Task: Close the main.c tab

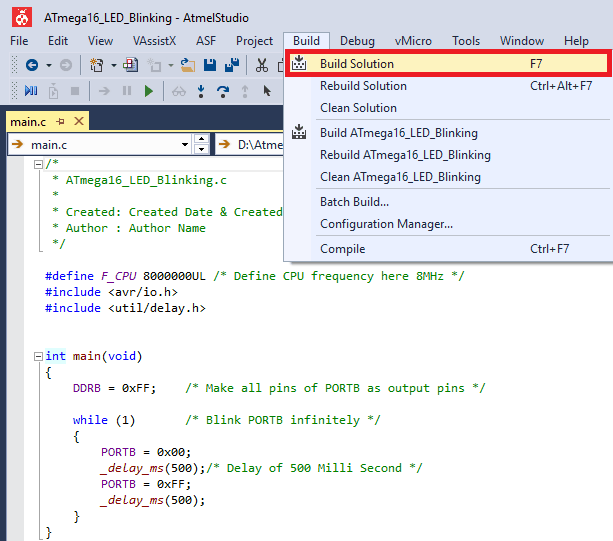Action: pyautogui.click(x=79, y=121)
